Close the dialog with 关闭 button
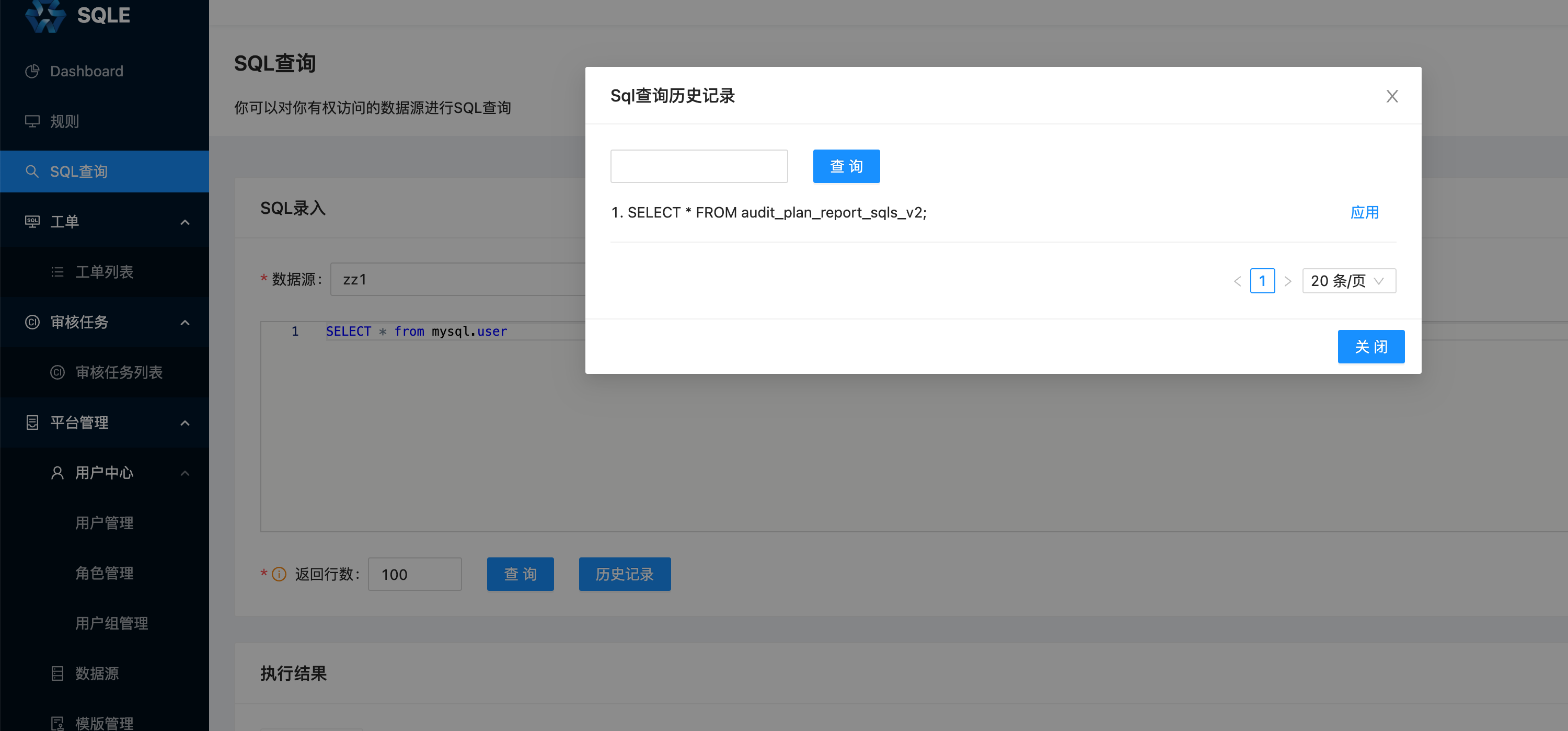 point(1371,346)
